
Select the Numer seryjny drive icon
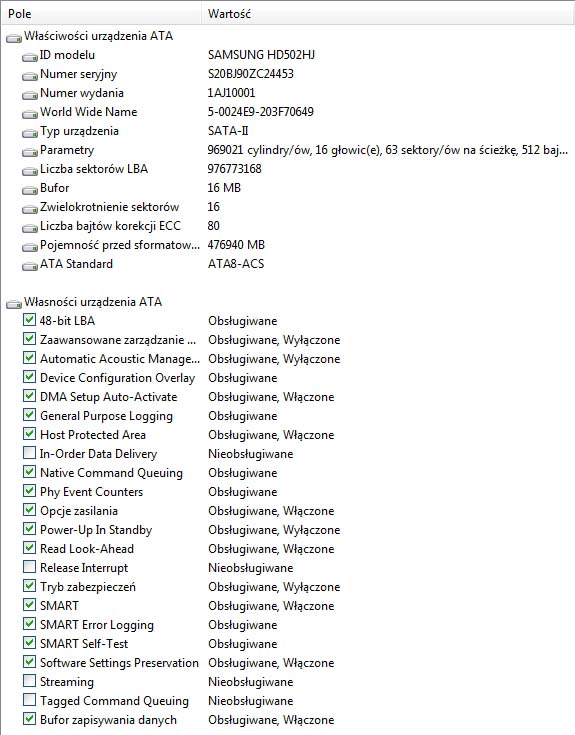coord(30,75)
